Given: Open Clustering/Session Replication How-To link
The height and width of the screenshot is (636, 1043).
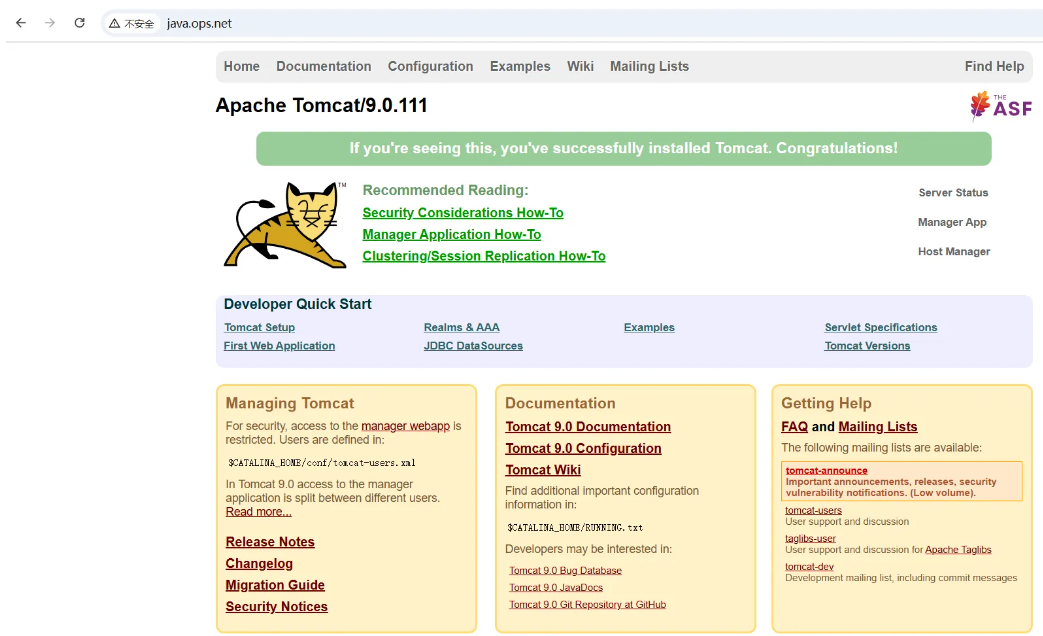Looking at the screenshot, I should coord(483,256).
